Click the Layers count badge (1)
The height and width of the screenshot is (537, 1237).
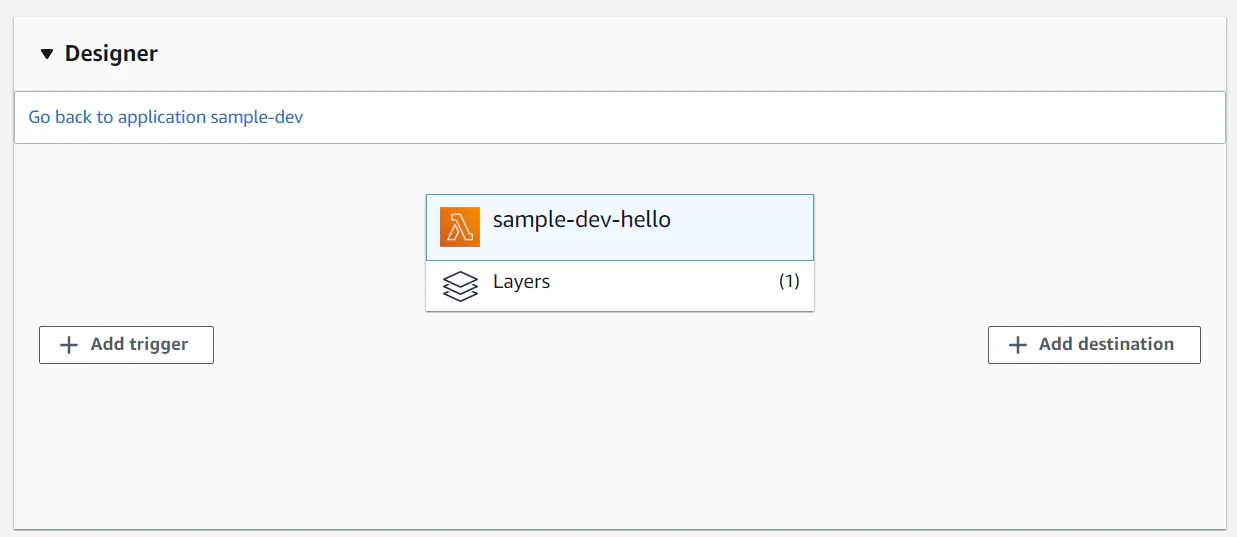(789, 282)
